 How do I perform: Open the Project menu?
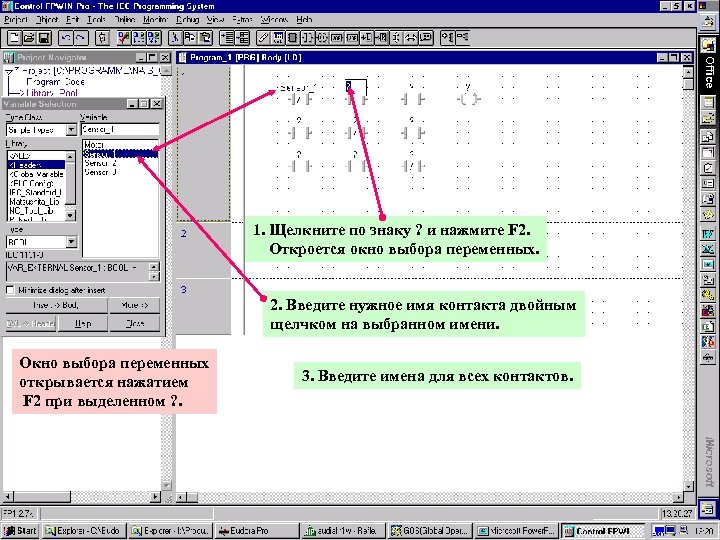click(x=16, y=20)
